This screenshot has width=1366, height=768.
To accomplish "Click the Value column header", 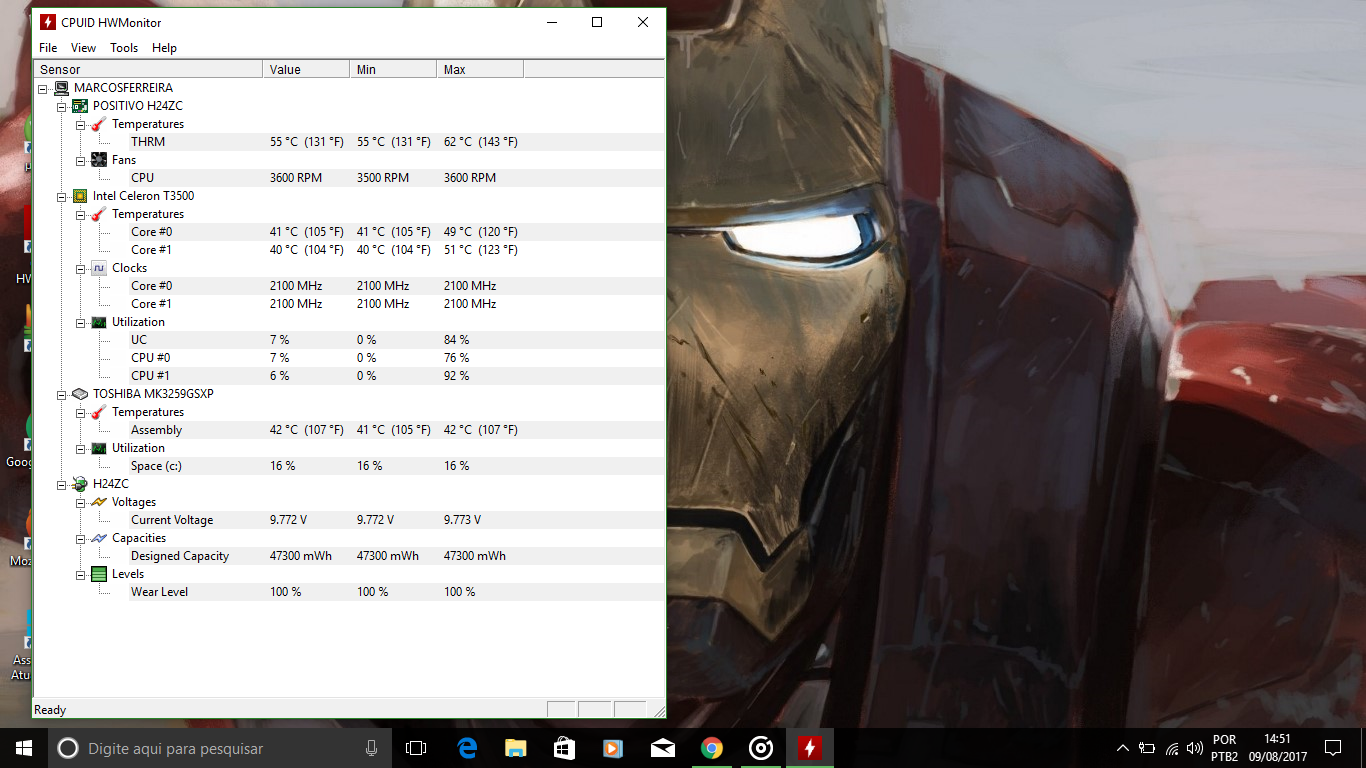I will click(307, 69).
